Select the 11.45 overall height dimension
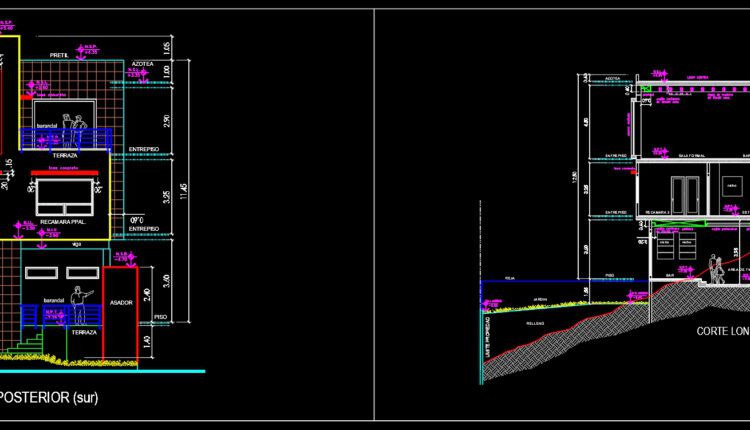Image resolution: width=750 pixels, height=430 pixels. point(184,191)
